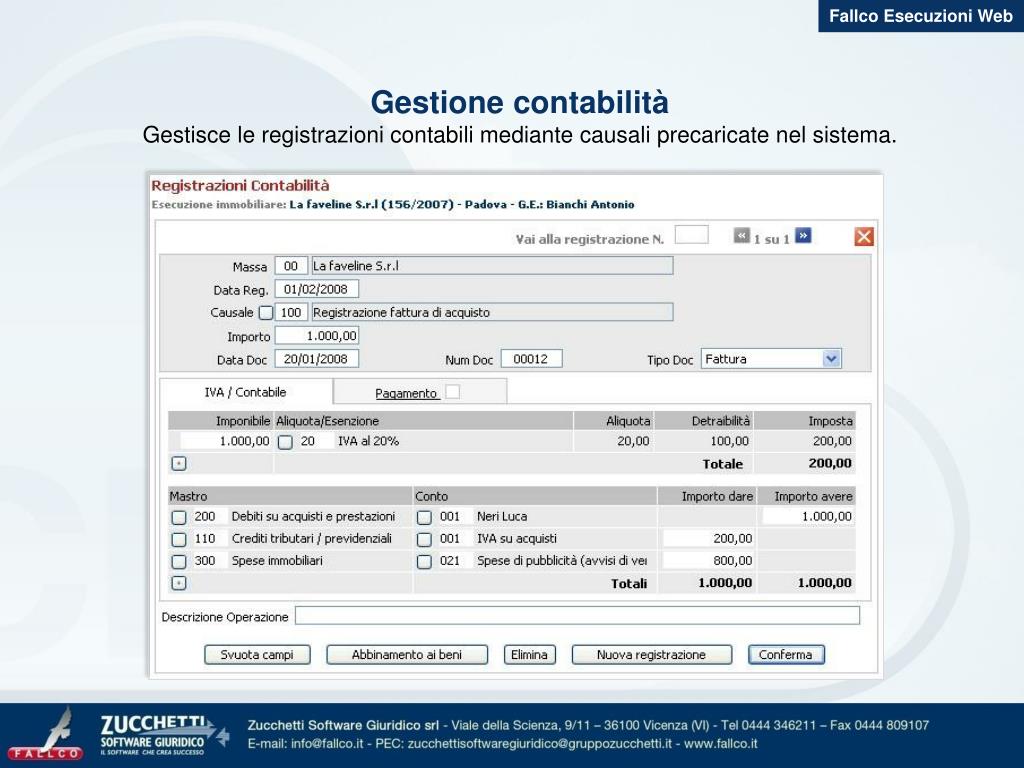
Task: Toggle the Aliquota 20 lookup checkbox
Action: click(x=285, y=442)
